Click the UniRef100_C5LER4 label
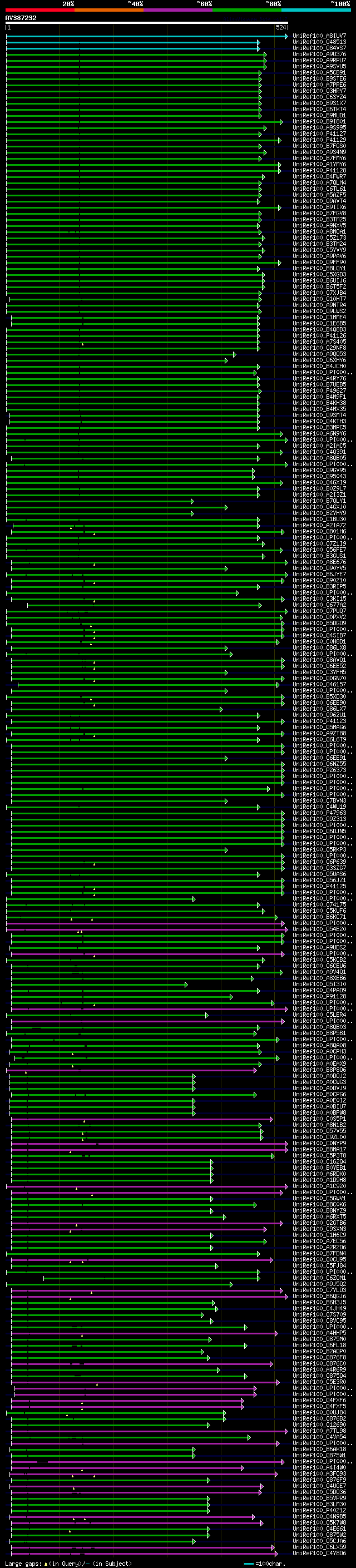Viewport: 356px width, 1568px height. click(319, 1015)
